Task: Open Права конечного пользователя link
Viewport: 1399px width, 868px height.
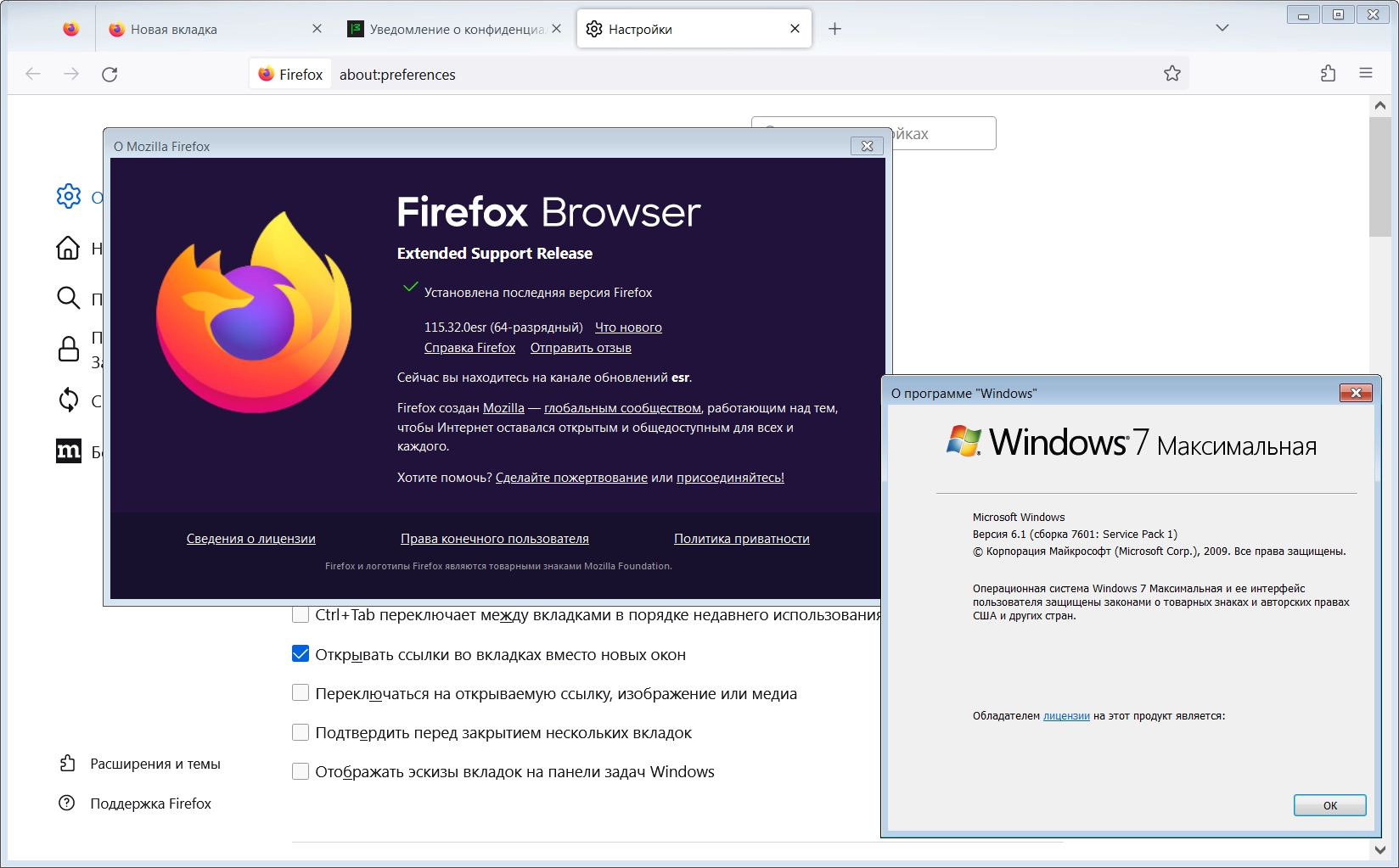Action: [x=495, y=539]
